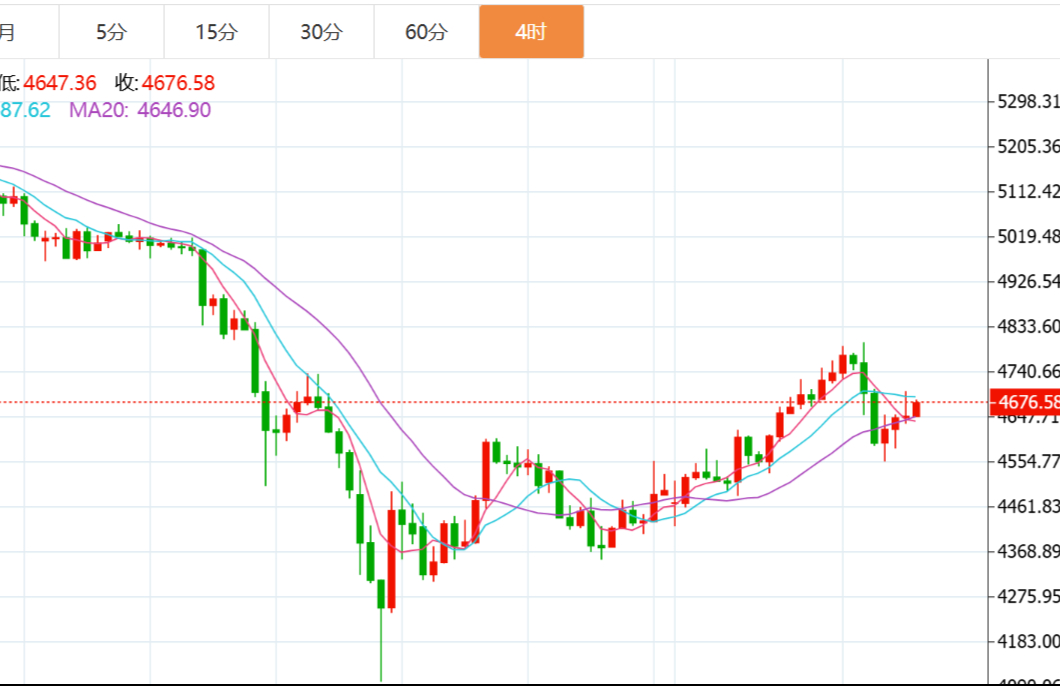The height and width of the screenshot is (686, 1060).
Task: Click the latest red candlestick at right edge
Action: [916, 409]
